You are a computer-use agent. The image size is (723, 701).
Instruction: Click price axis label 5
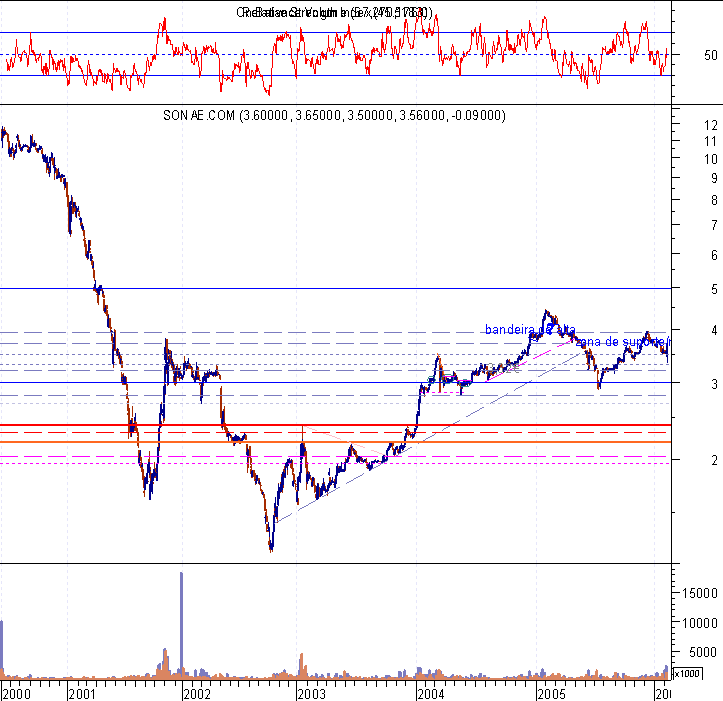pyautogui.click(x=714, y=289)
